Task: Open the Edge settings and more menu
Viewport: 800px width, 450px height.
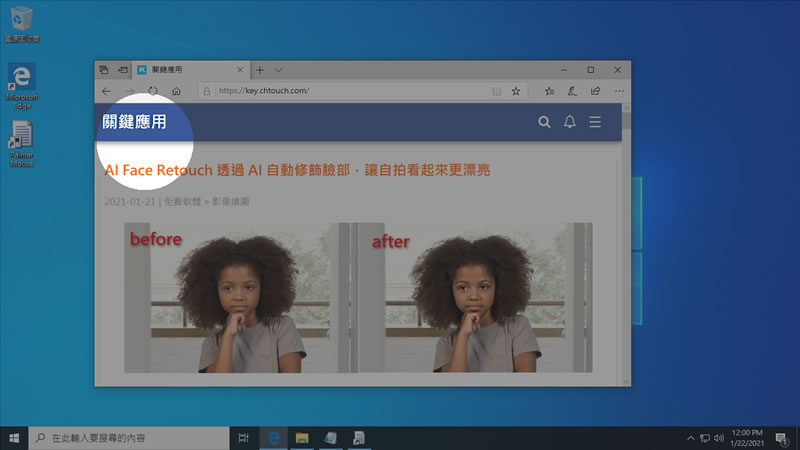Action: (x=619, y=90)
